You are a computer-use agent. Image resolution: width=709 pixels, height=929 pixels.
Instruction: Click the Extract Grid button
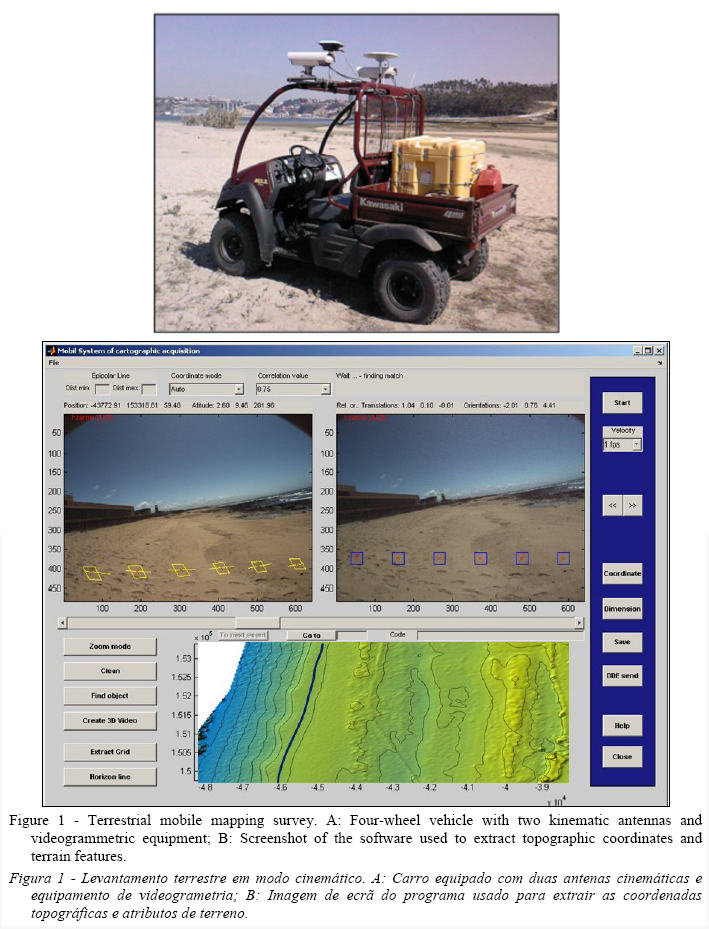point(110,751)
